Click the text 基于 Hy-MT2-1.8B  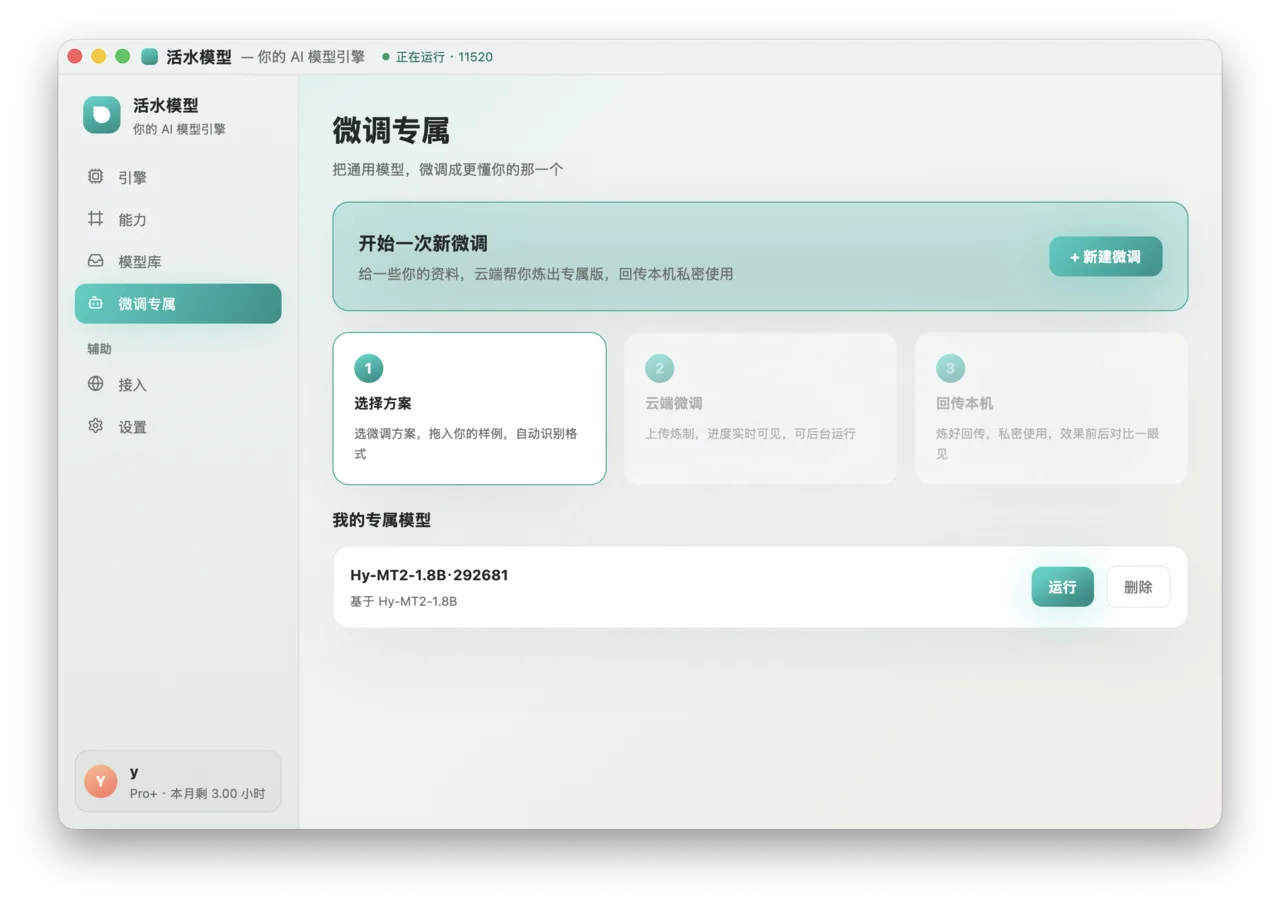pos(403,601)
